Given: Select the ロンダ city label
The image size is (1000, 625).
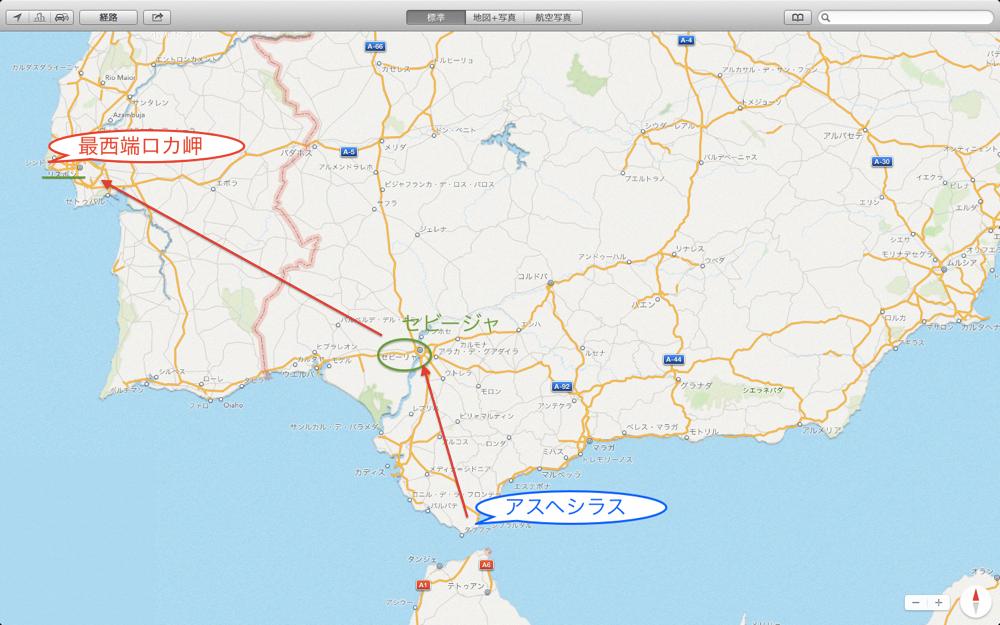Looking at the screenshot, I should pyautogui.click(x=495, y=443).
